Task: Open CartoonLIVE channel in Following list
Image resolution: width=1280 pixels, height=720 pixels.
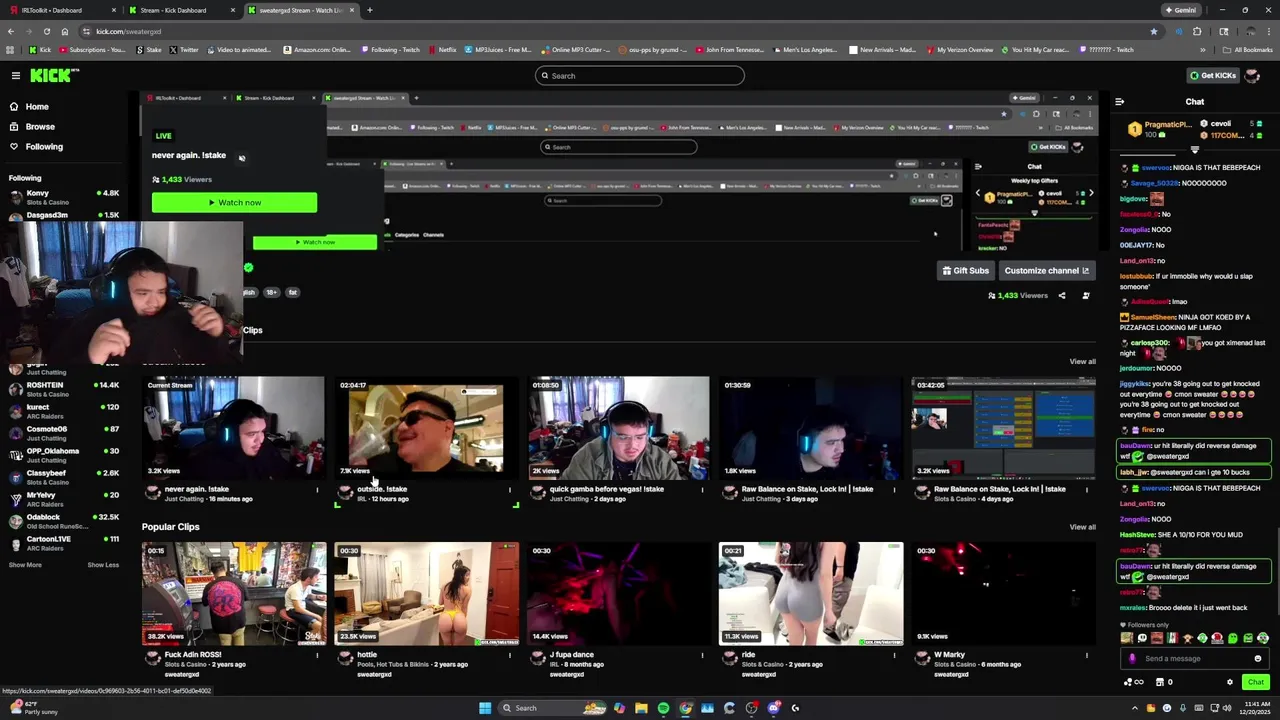Action: (x=62, y=543)
